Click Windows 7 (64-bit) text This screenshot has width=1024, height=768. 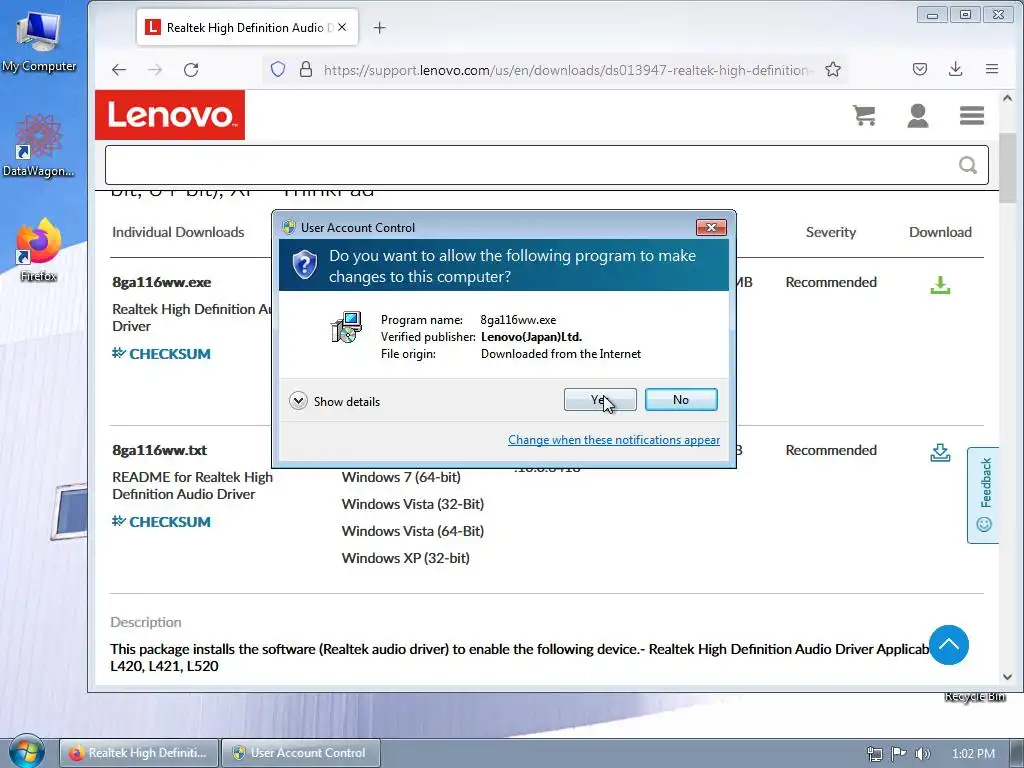(401, 477)
